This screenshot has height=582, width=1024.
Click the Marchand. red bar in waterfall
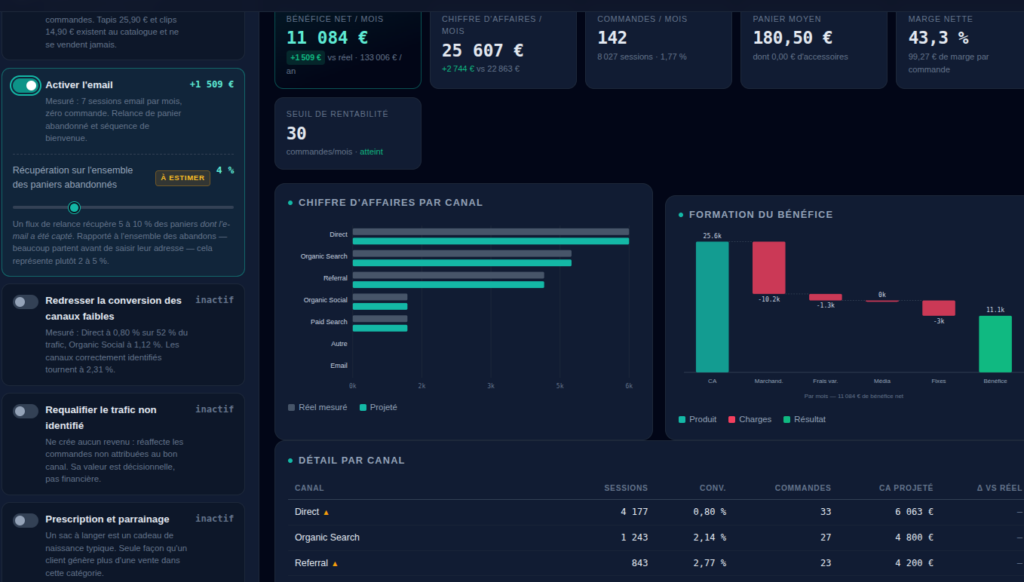coord(769,268)
